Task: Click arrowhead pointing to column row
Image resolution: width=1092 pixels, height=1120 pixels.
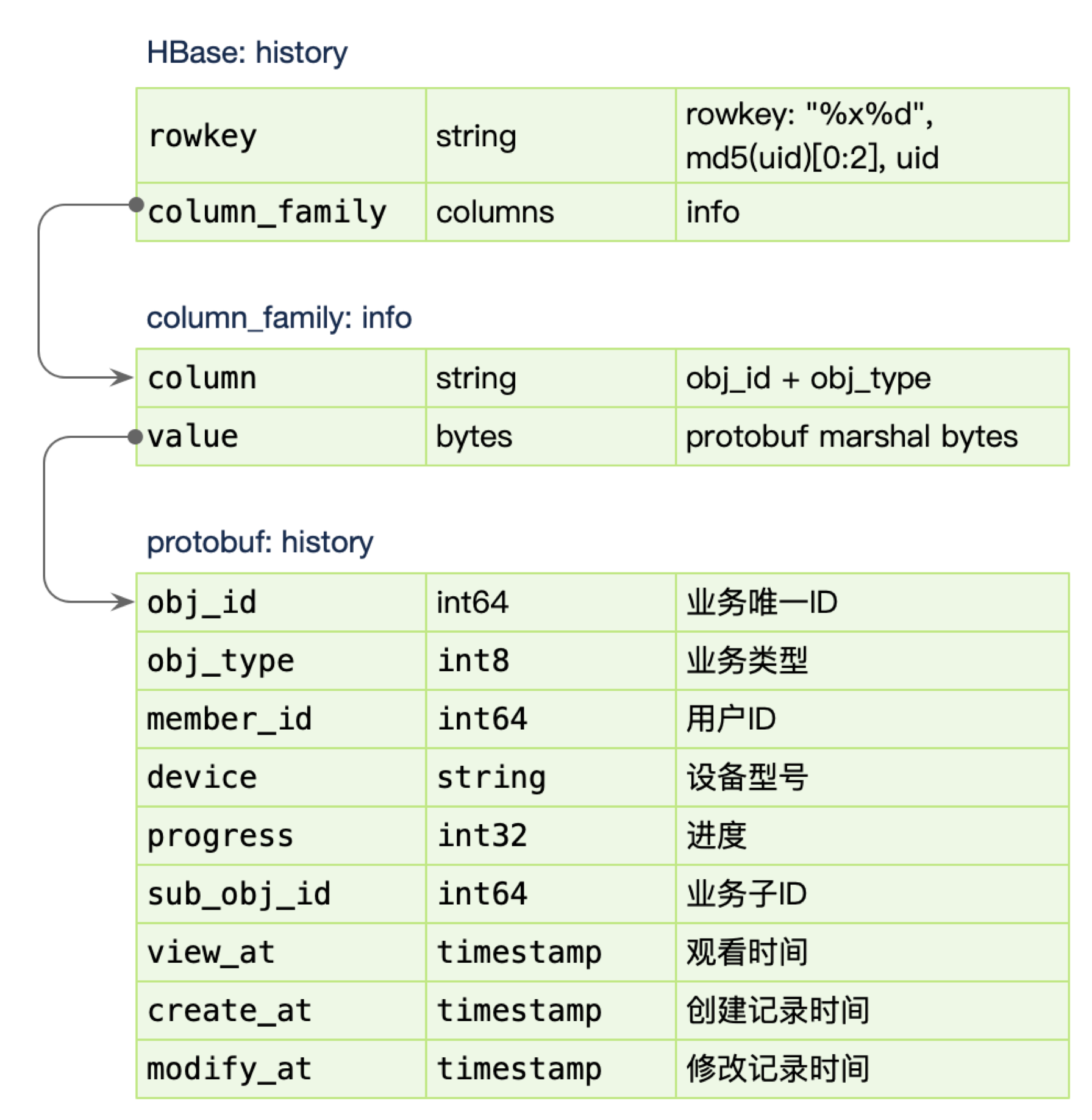Action: click(121, 377)
